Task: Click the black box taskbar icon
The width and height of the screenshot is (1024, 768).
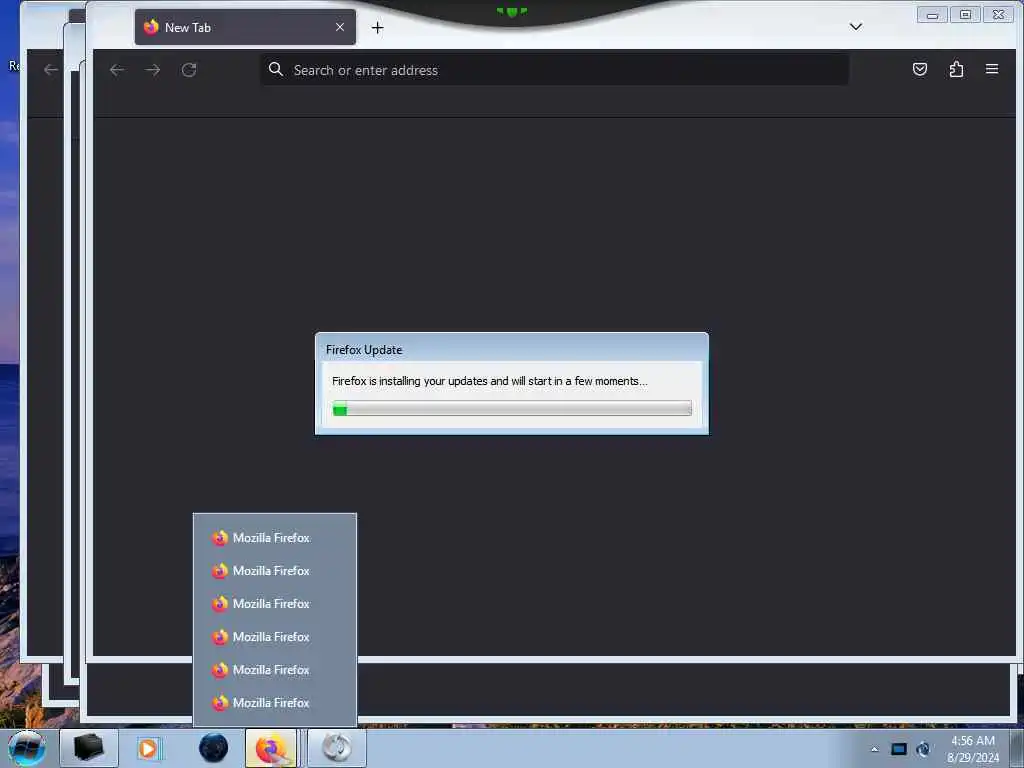Action: click(x=89, y=748)
